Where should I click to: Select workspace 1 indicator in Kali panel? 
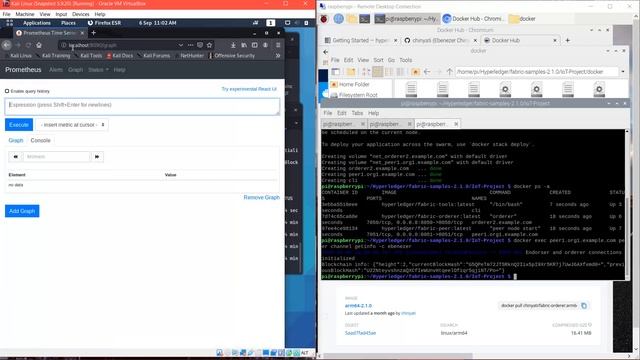[x=270, y=23]
